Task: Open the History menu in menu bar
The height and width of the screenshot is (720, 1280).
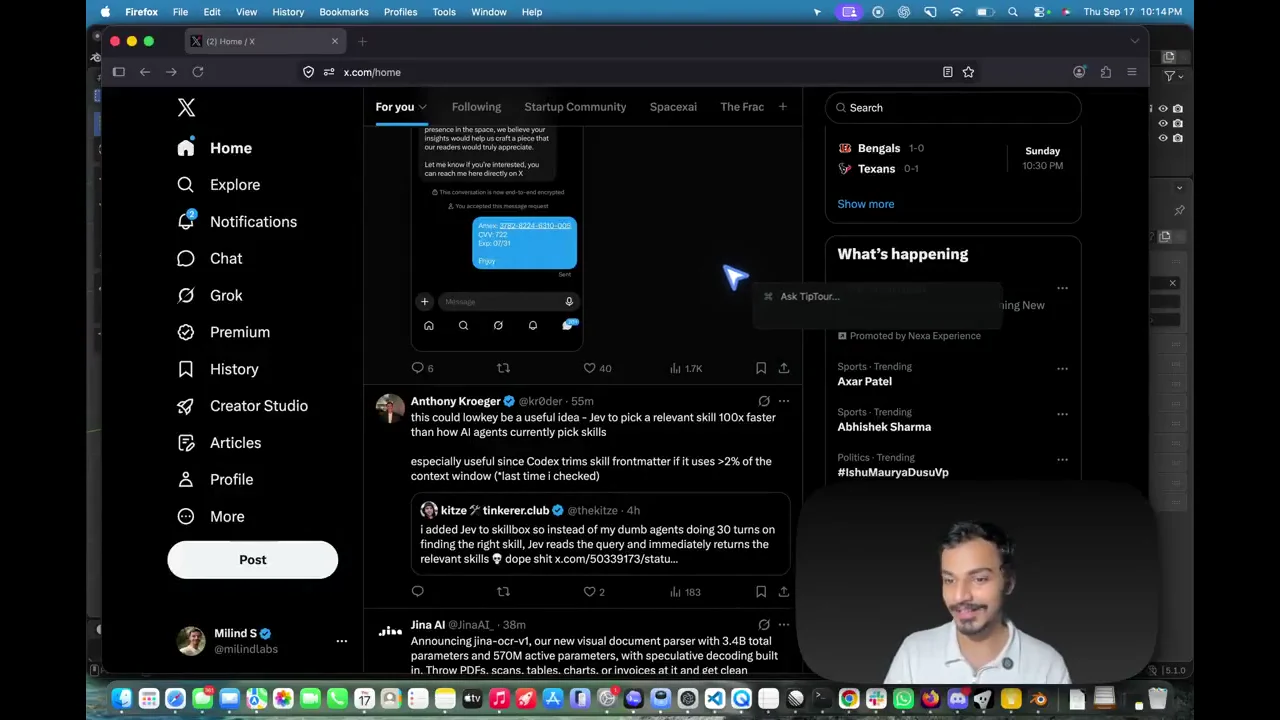Action: click(288, 12)
